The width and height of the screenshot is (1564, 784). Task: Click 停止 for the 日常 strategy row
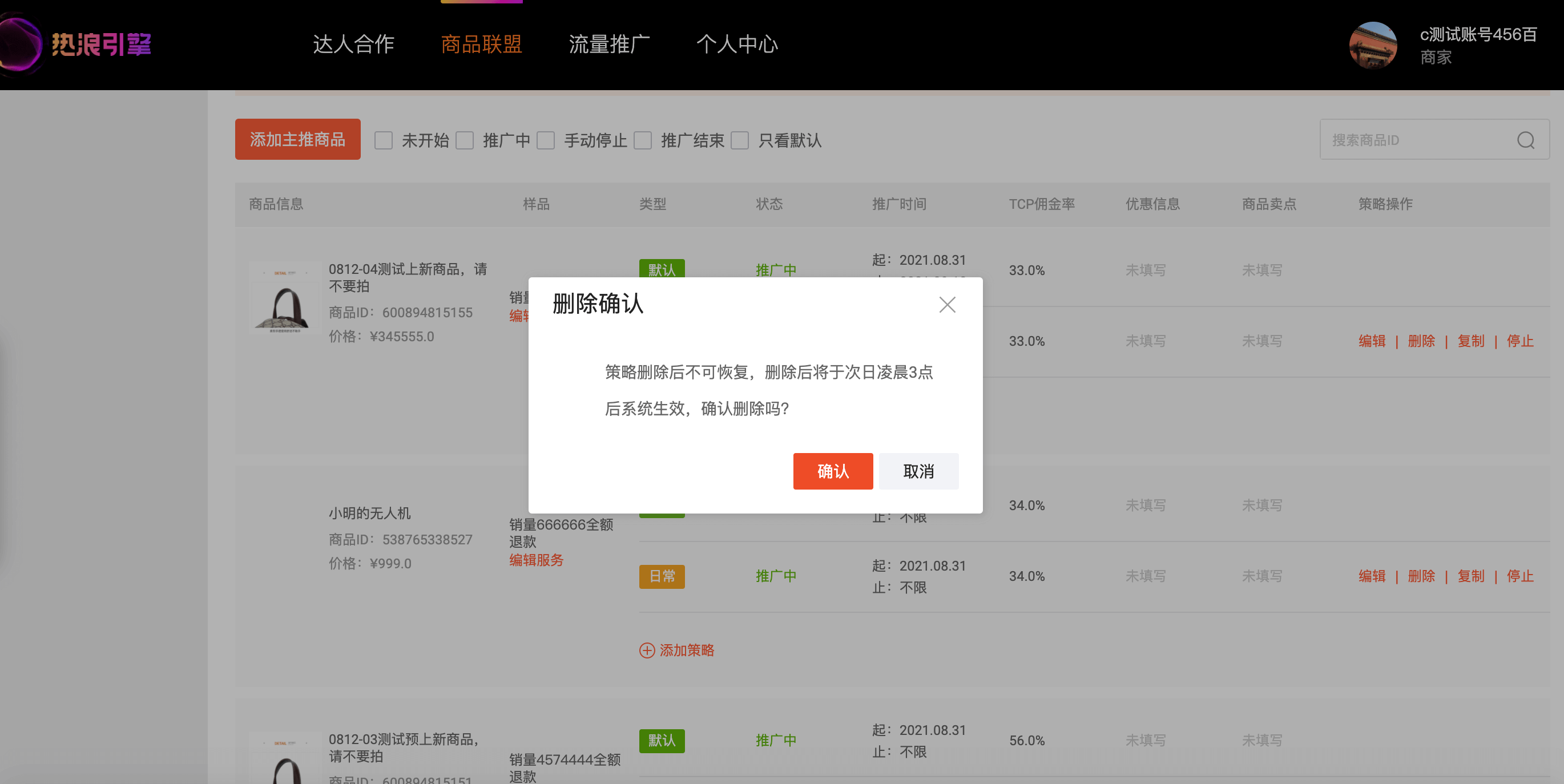coord(1519,576)
